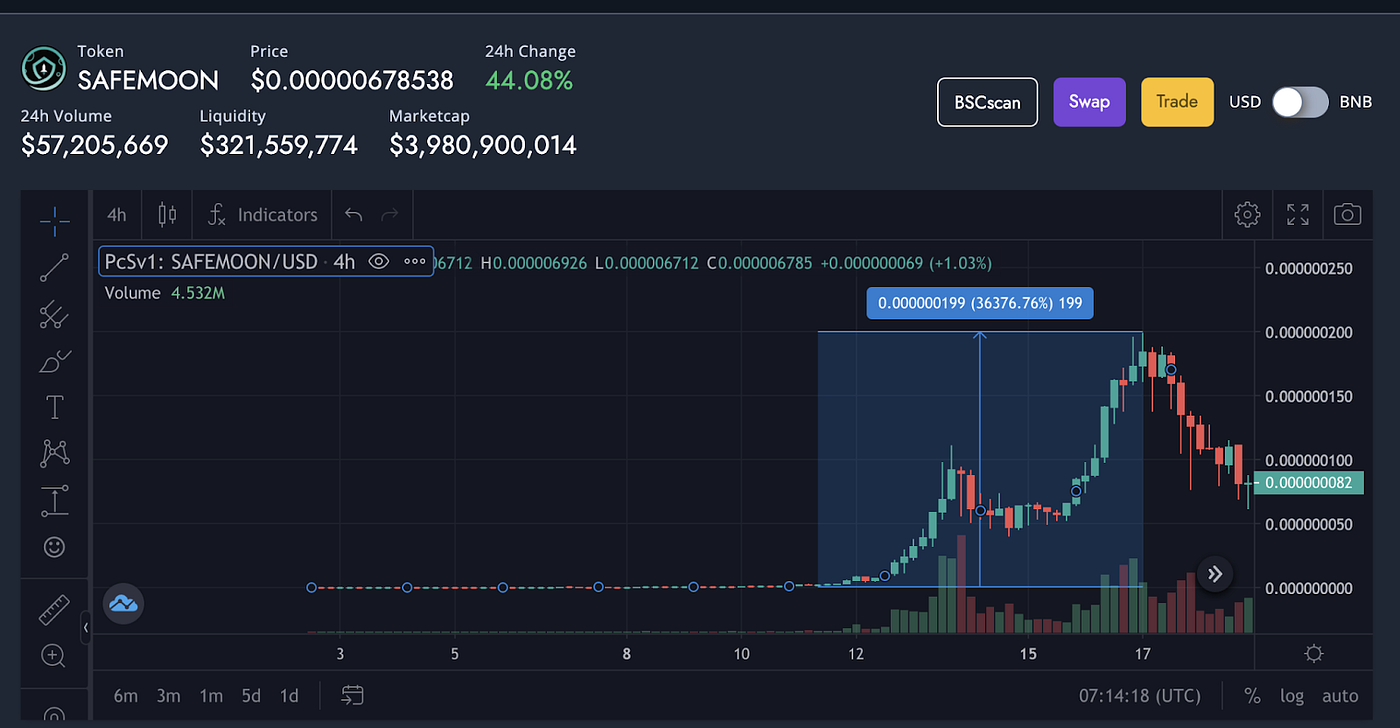Click the 24h Change value 44.08%
The height and width of the screenshot is (728, 1400).
click(x=529, y=80)
